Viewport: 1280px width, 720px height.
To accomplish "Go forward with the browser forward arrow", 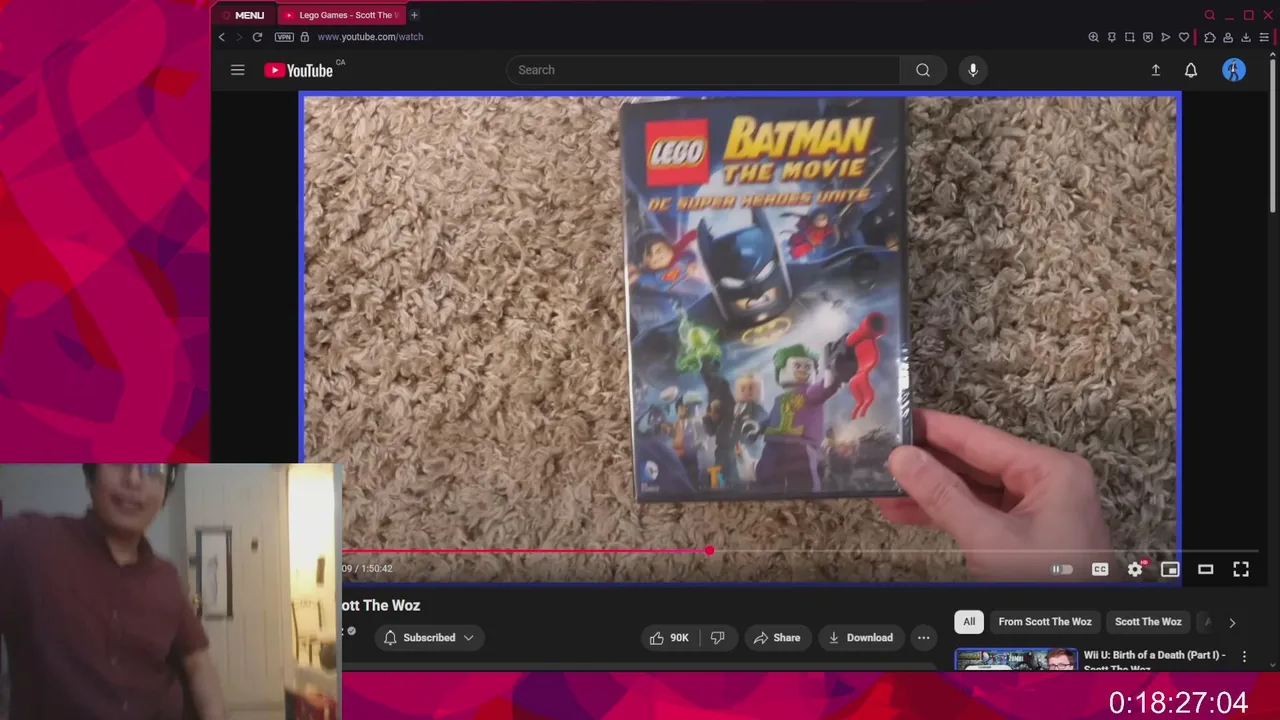I will click(x=238, y=37).
